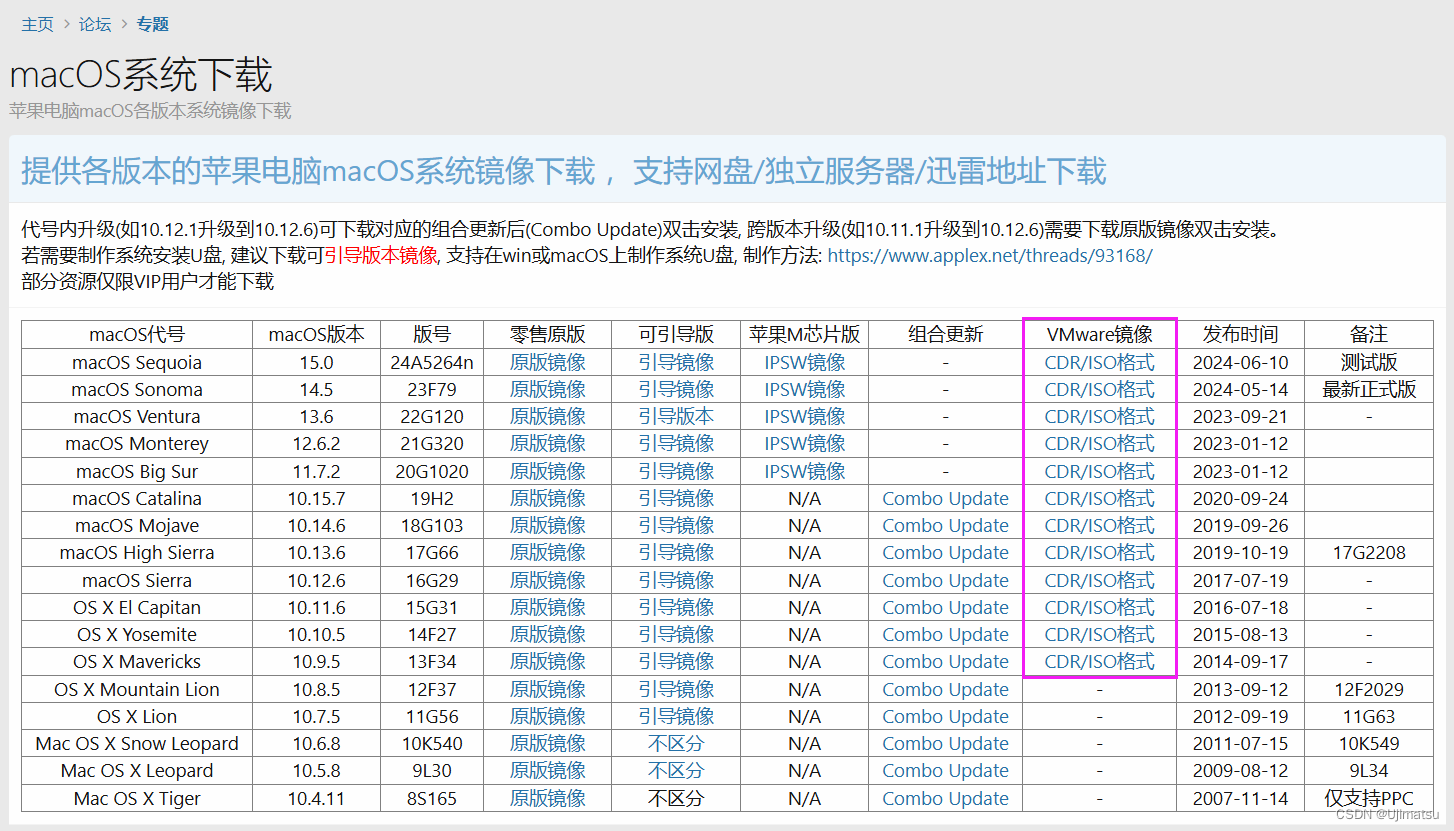Download 原版镜像 for OS X Mountain Lion

[x=547, y=689]
